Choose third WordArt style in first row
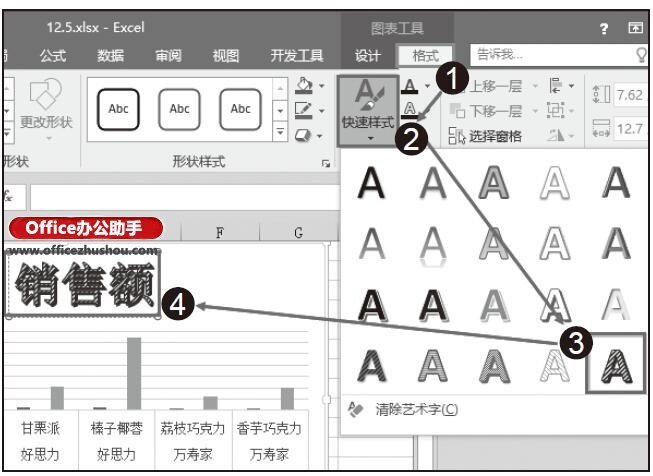Screen dimensions: 653x476 coord(494,182)
